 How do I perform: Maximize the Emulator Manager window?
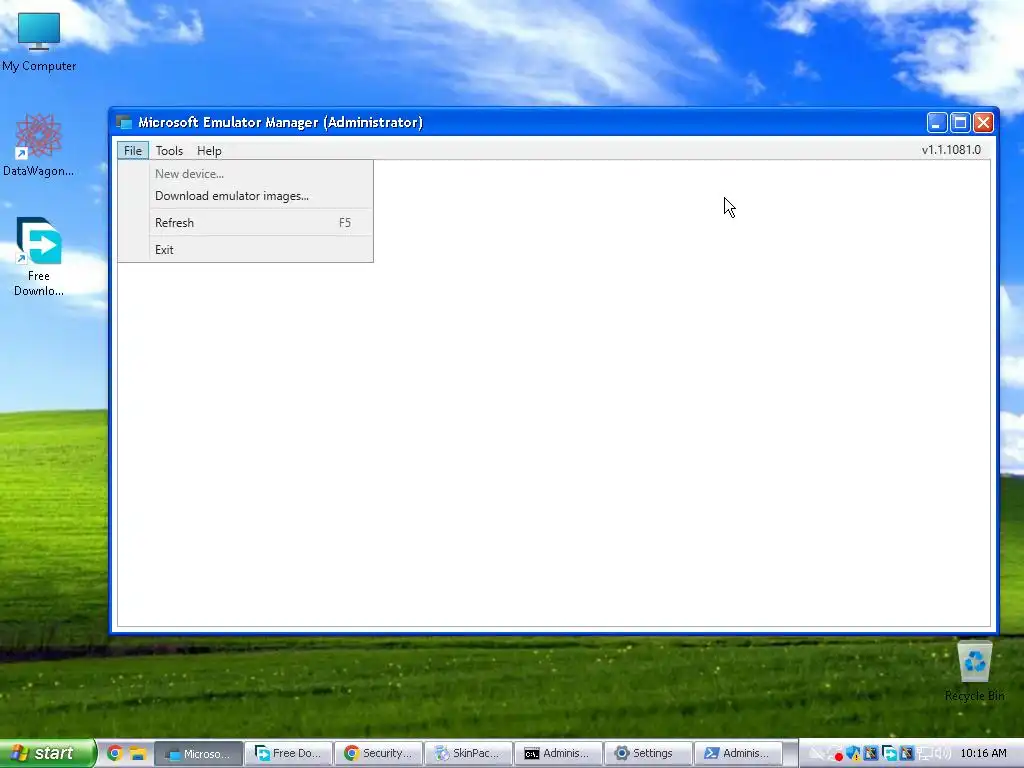click(x=960, y=122)
